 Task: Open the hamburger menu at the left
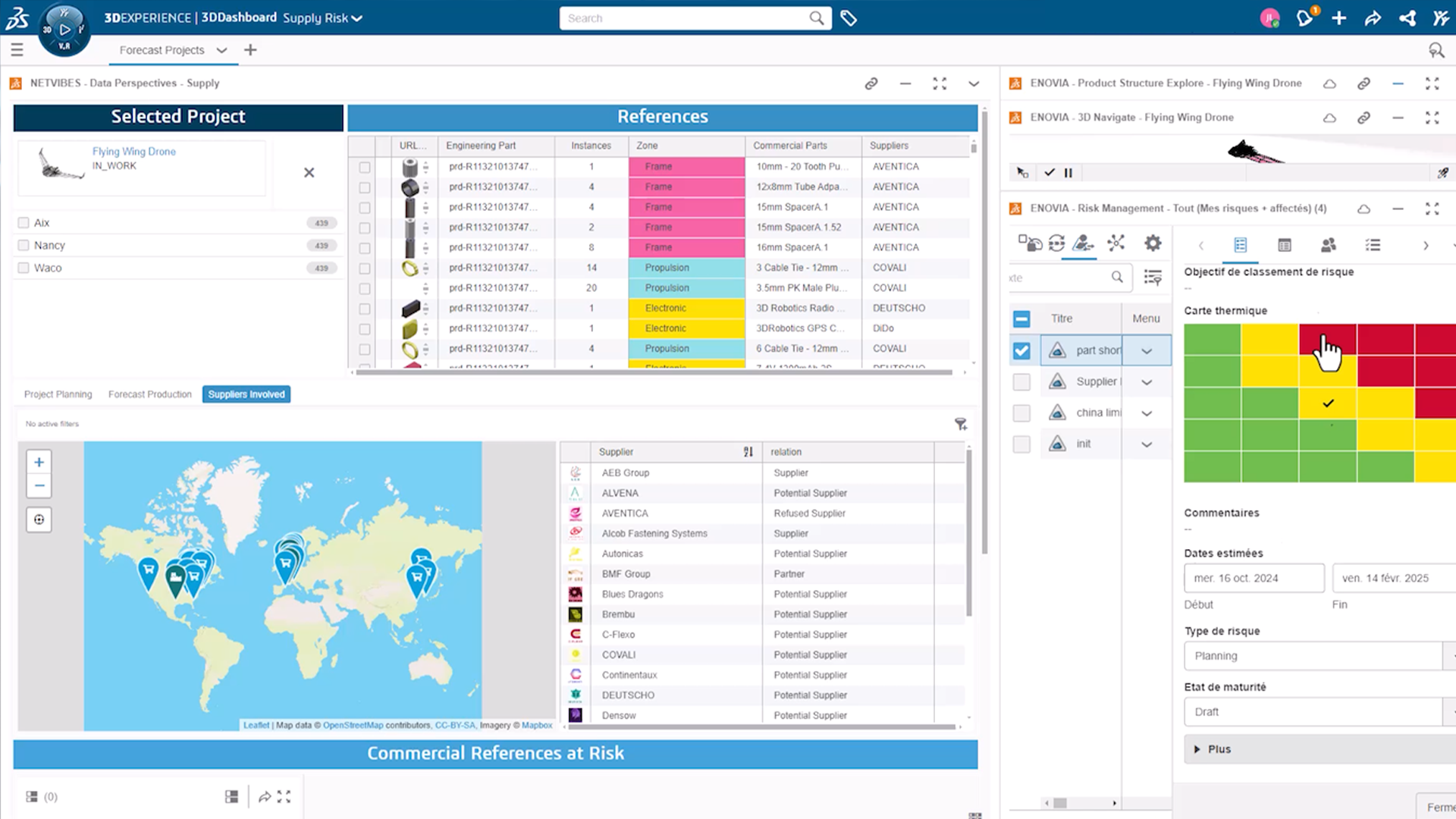17,50
